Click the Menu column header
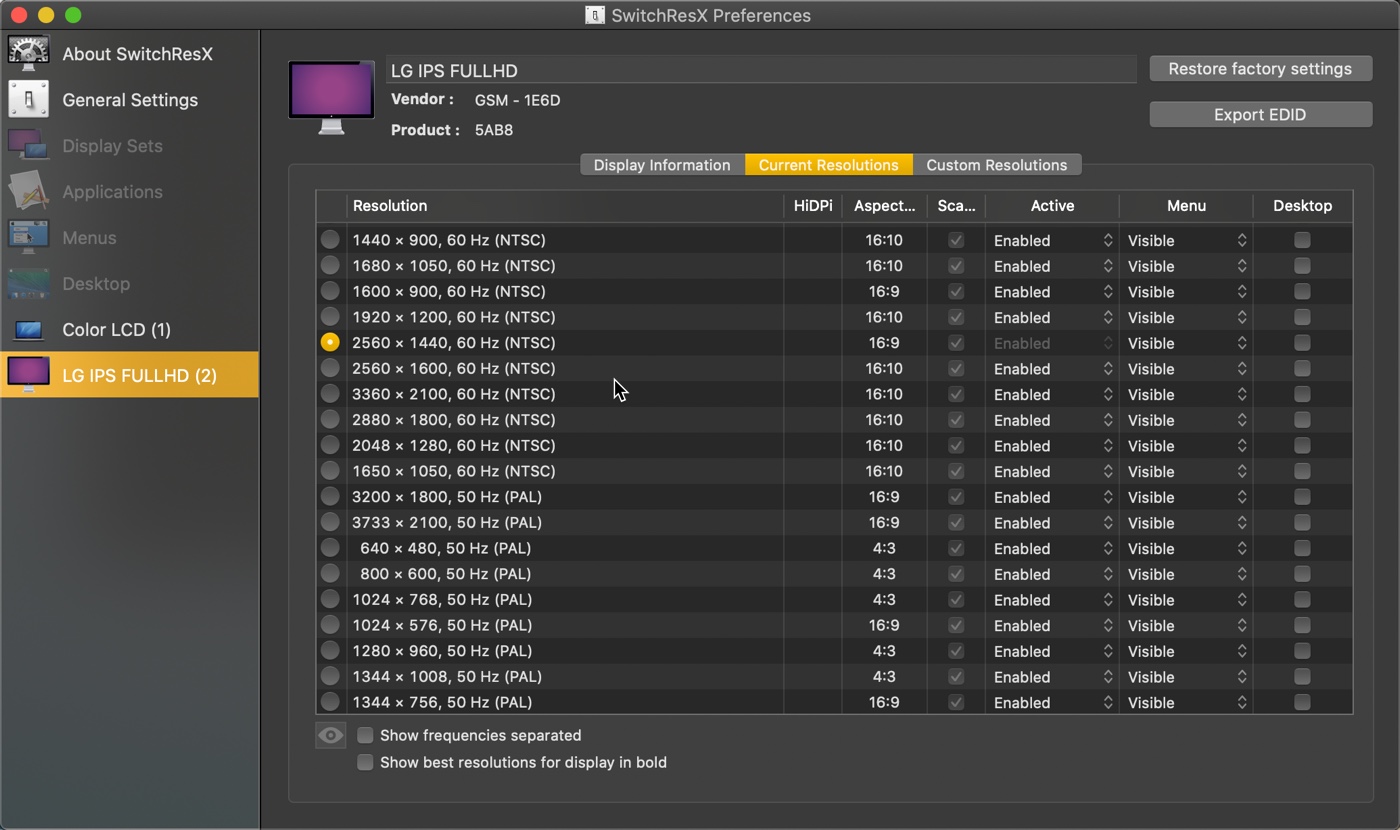The width and height of the screenshot is (1400, 830). [x=1186, y=206]
